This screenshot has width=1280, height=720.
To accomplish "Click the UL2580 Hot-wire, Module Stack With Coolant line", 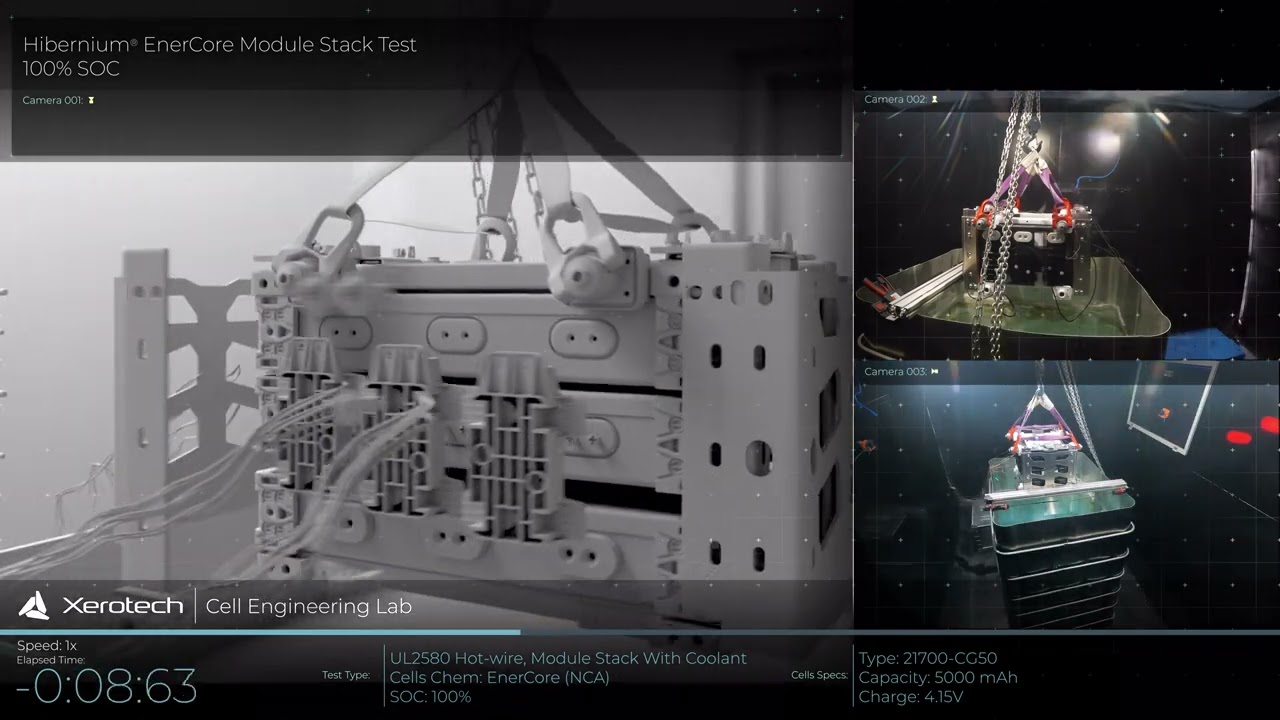I will [568, 658].
